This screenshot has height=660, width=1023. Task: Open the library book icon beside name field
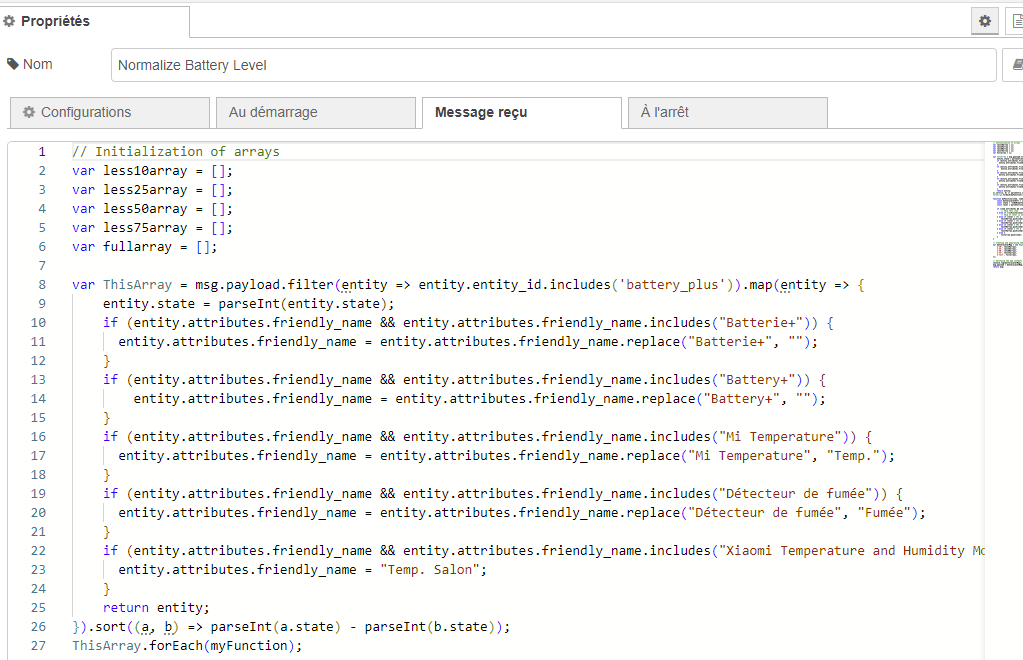[1014, 65]
